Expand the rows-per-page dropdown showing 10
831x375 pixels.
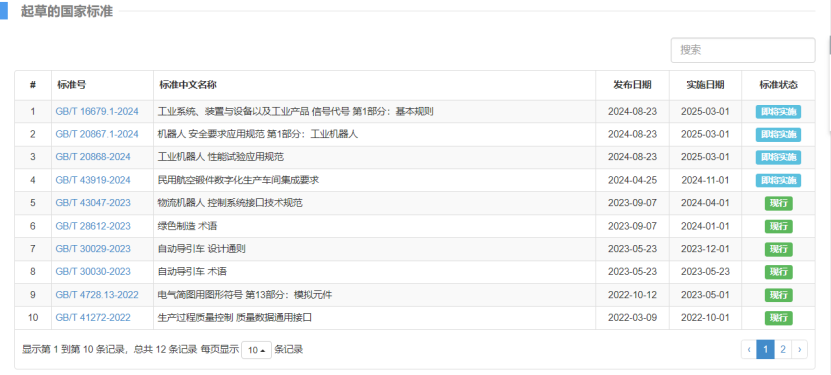tap(257, 350)
